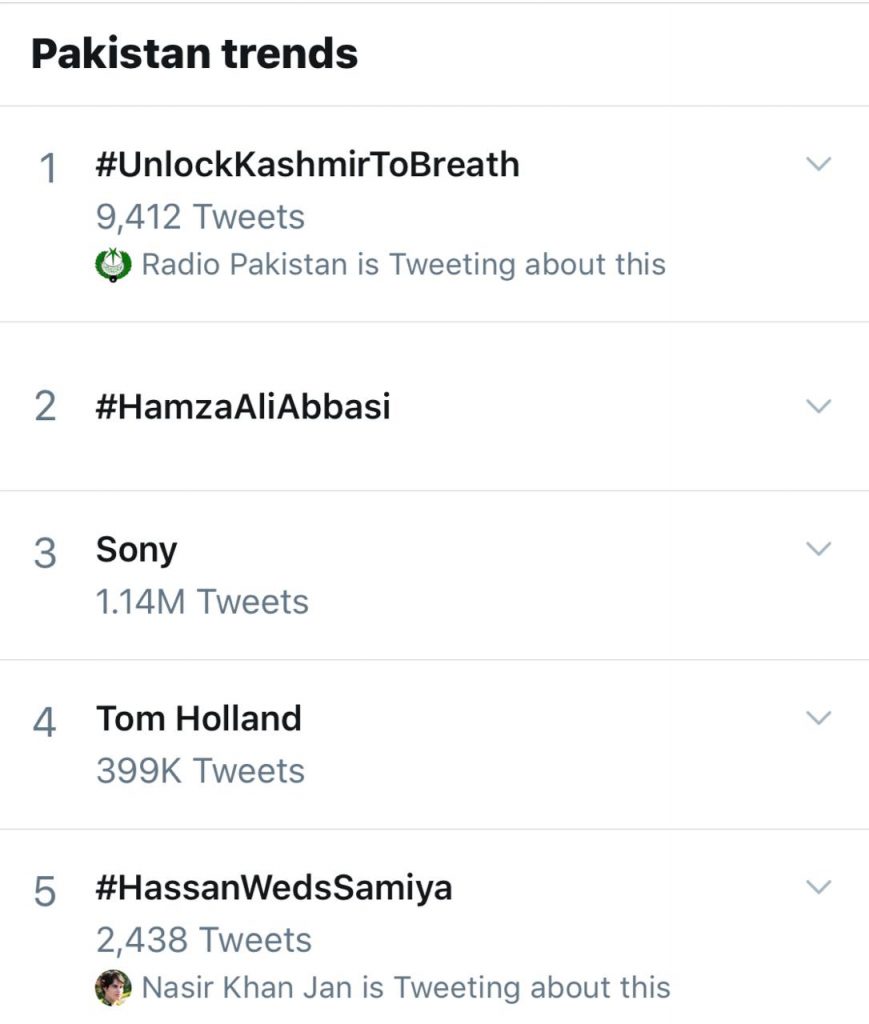869x1024 pixels.
Task: View the 399K Tweets count
Action: (200, 771)
